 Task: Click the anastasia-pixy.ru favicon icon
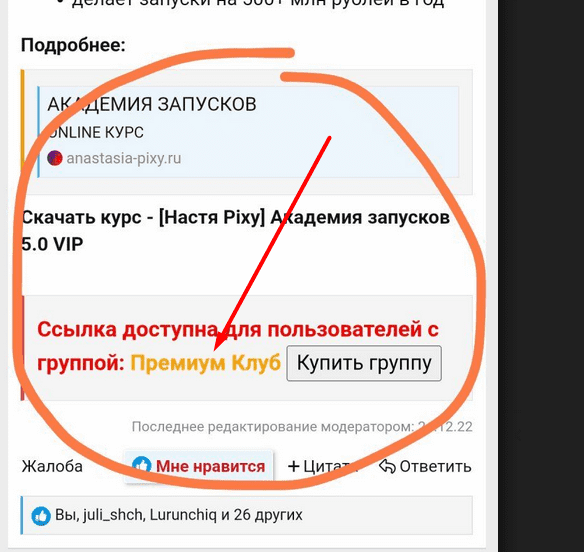point(55,158)
